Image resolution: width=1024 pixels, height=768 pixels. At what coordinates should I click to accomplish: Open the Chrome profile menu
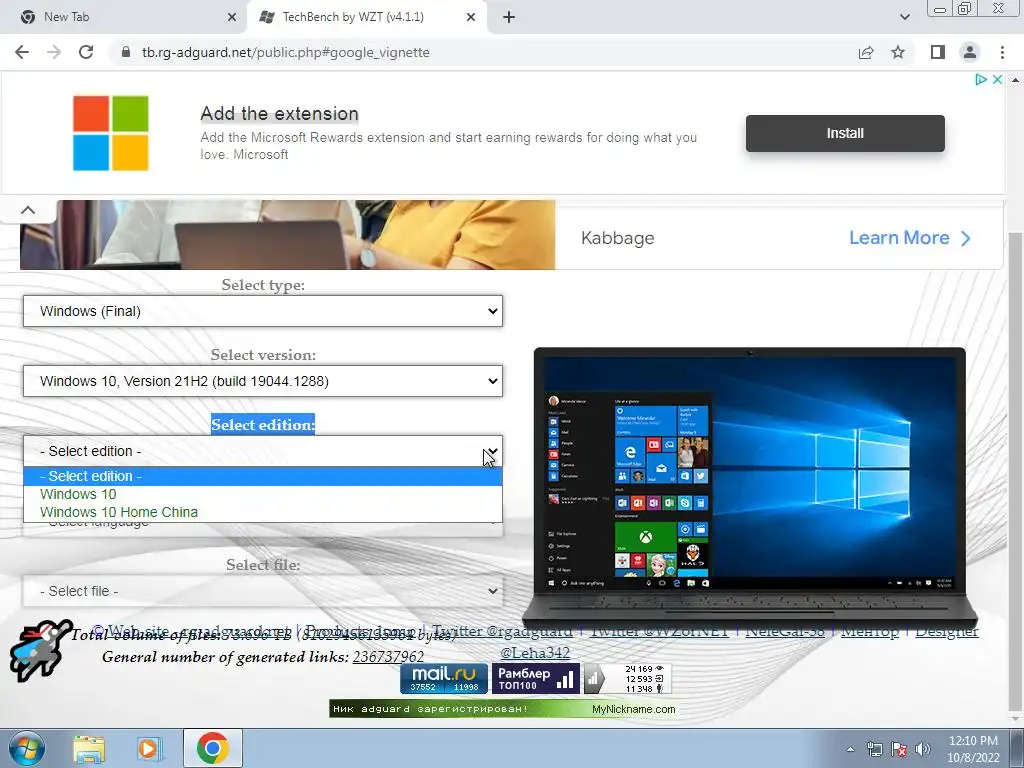click(x=970, y=52)
